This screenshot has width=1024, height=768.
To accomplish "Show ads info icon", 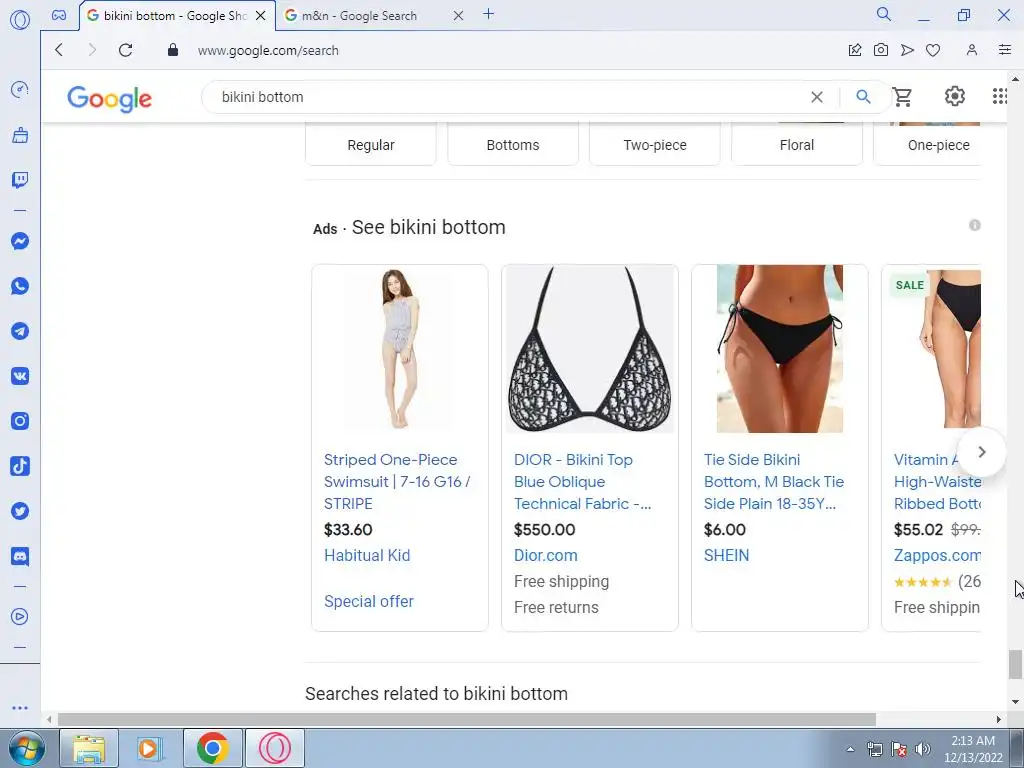I will pos(974,225).
